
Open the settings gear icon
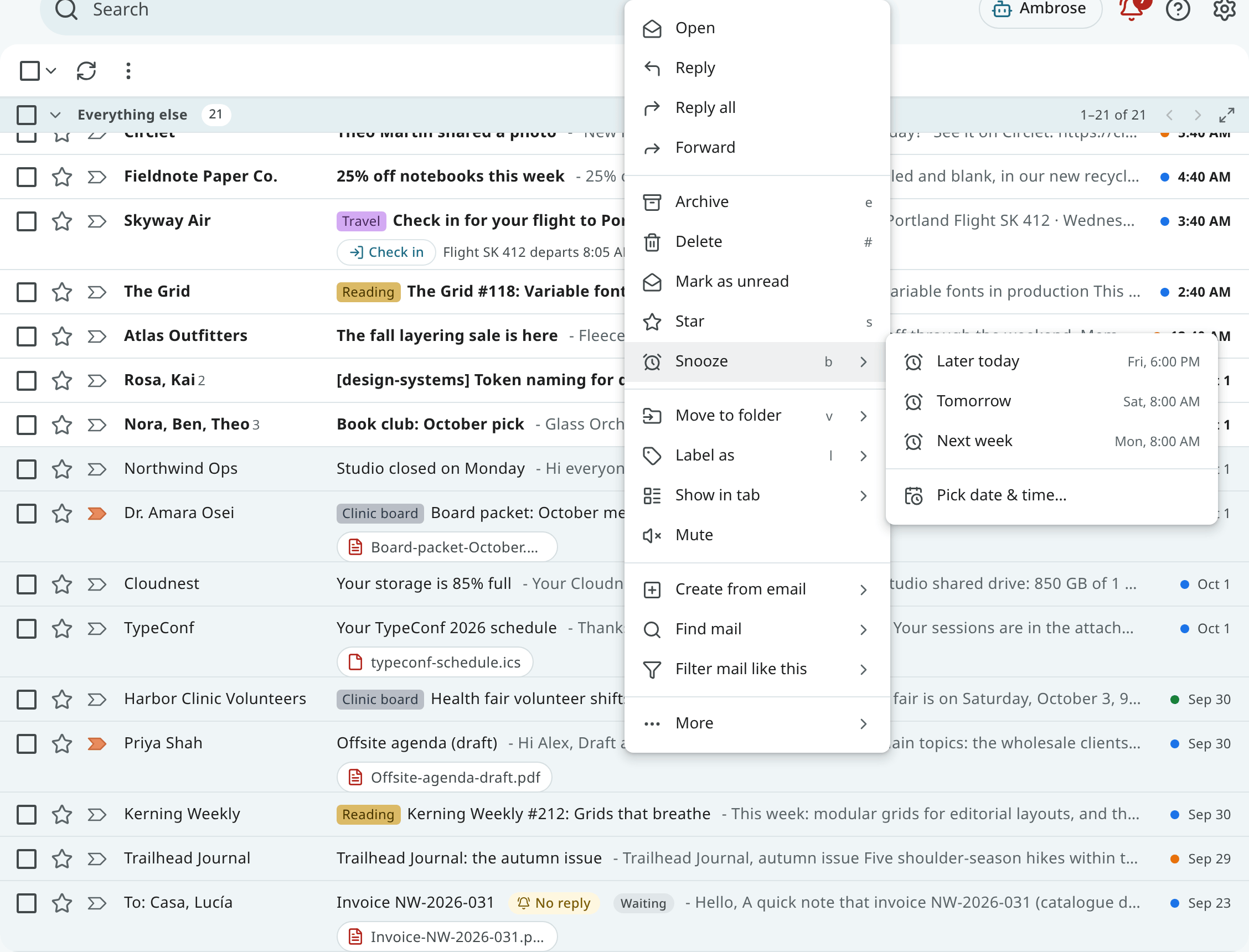[x=1224, y=9]
